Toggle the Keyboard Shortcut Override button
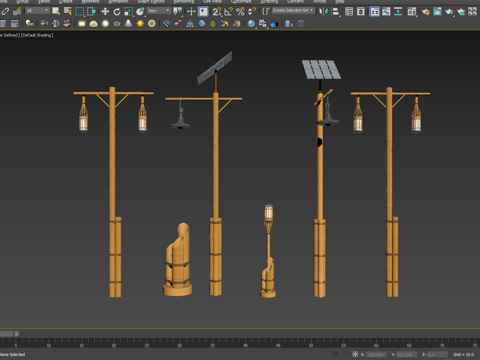 pos(203,12)
